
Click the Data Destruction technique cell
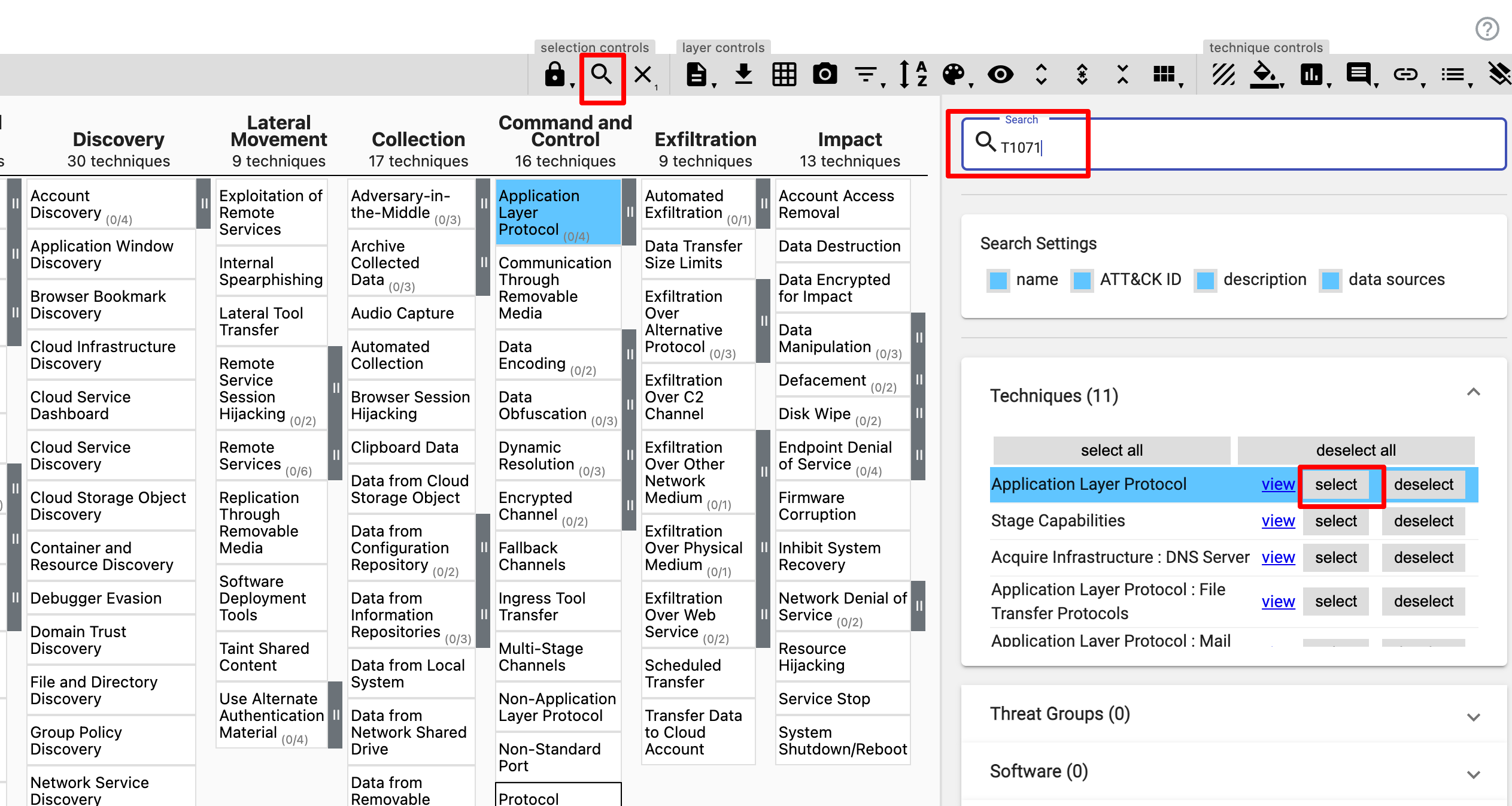click(839, 246)
